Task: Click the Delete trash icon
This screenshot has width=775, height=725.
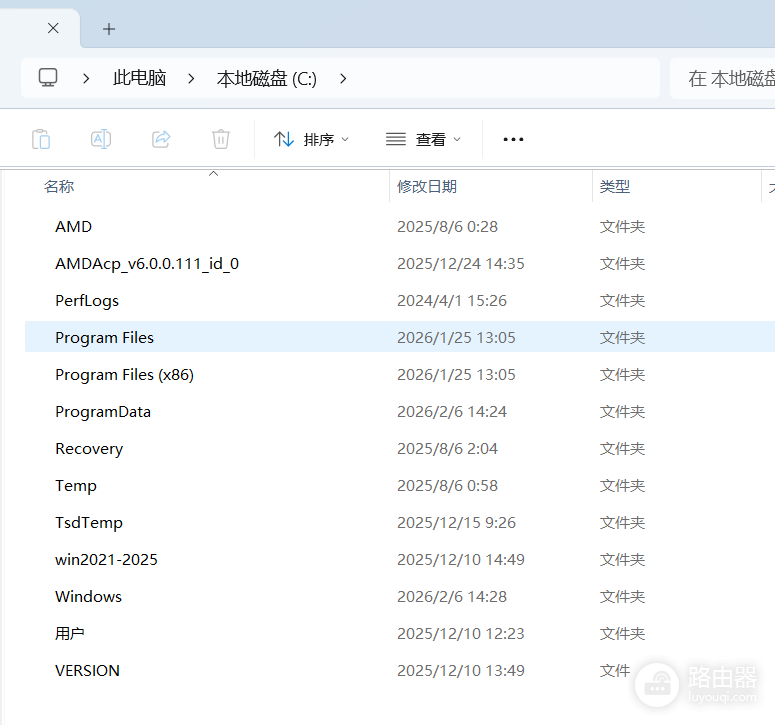Action: [x=221, y=139]
